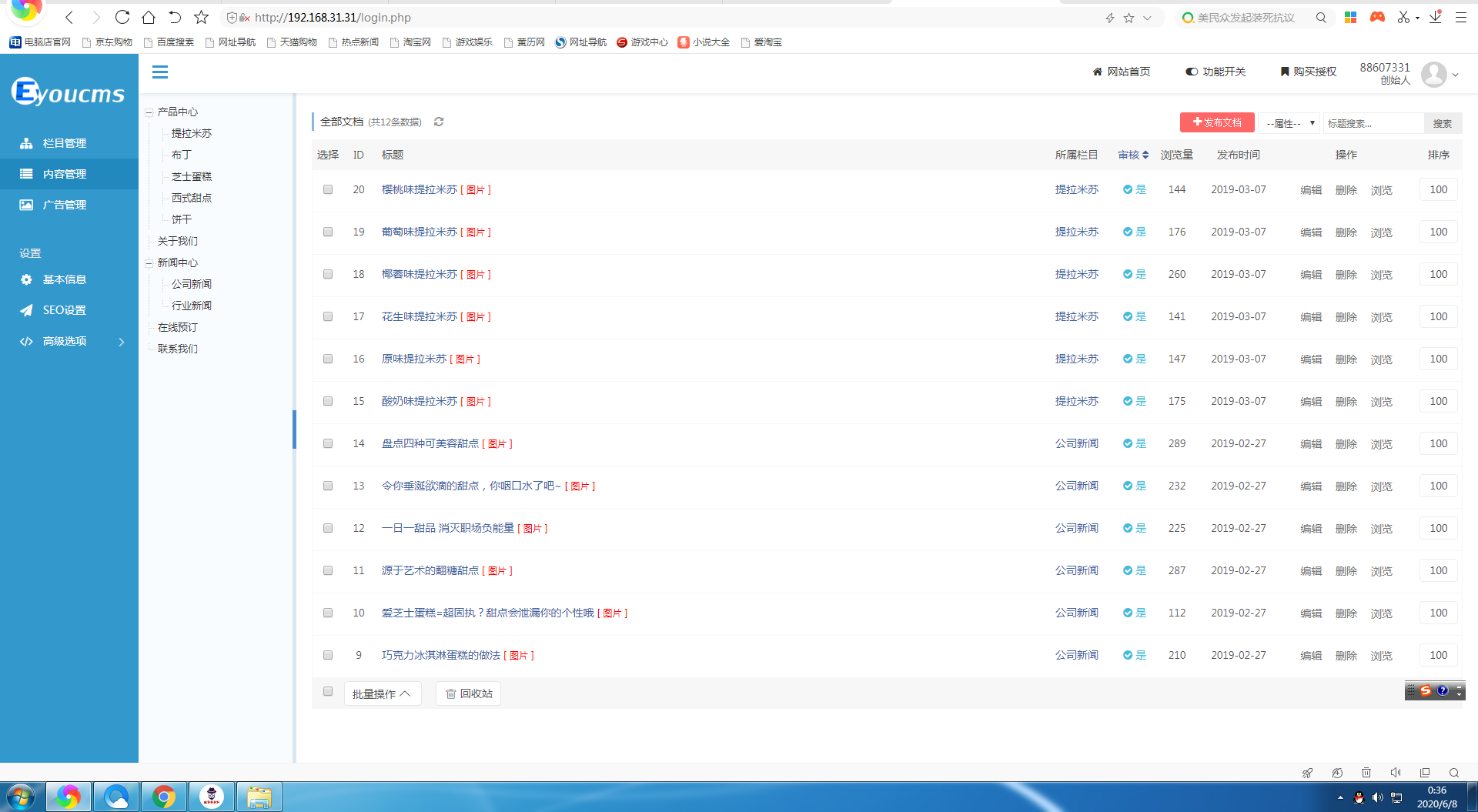Click 购买授权 in header
The image size is (1478, 812).
(1308, 72)
